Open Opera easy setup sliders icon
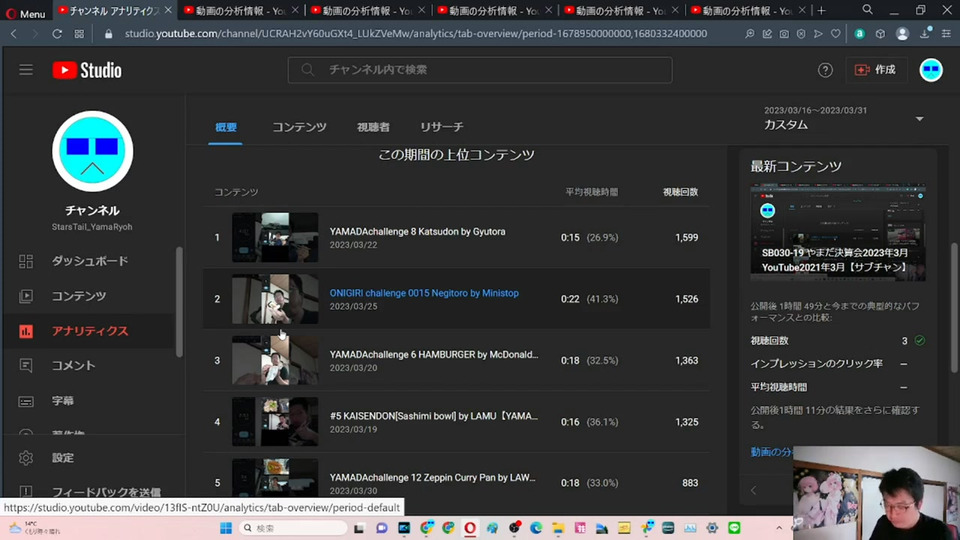Screen dimensions: 960x540 [947, 34]
